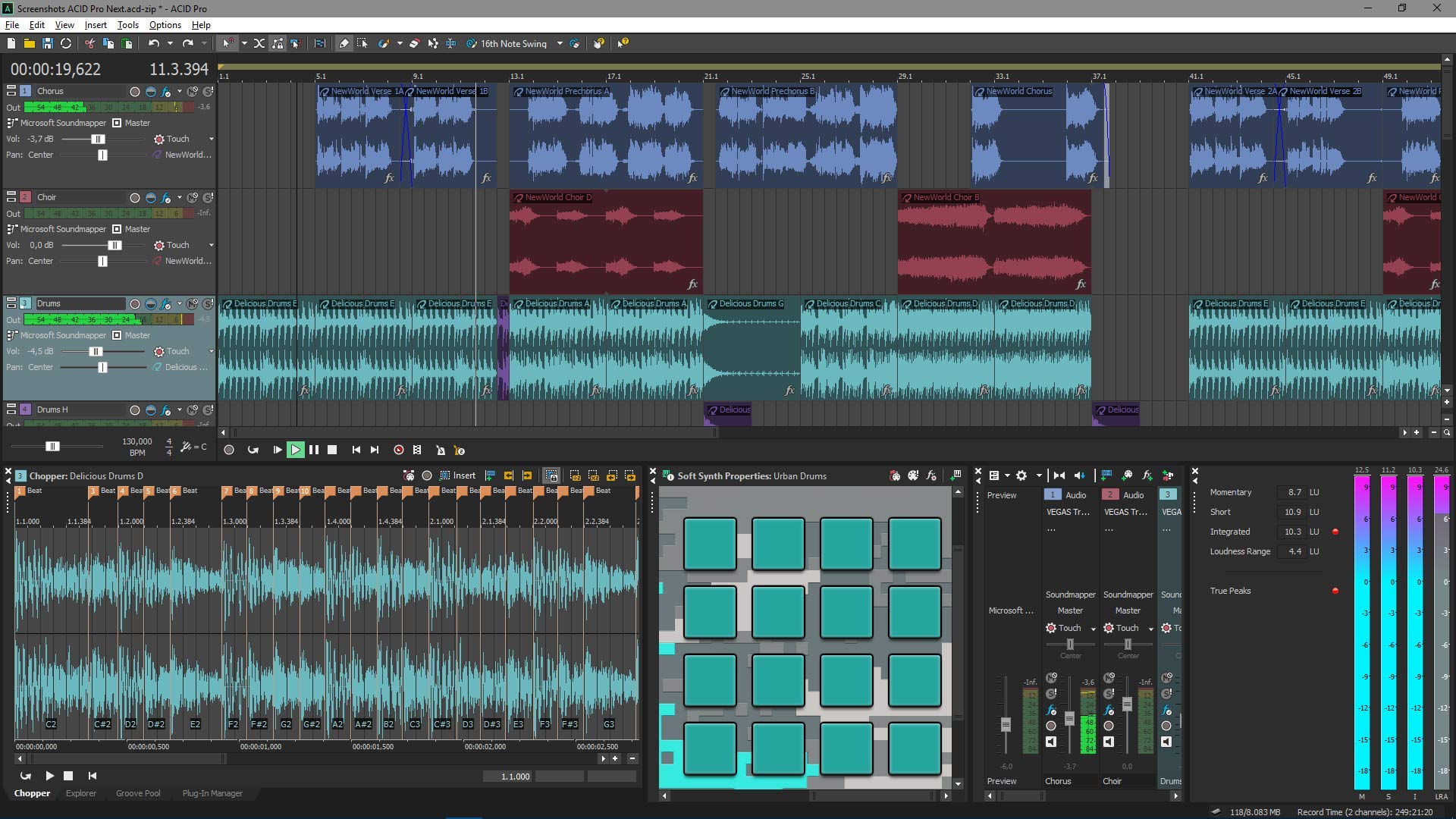Click the NewWorld Choir D clip

point(605,243)
